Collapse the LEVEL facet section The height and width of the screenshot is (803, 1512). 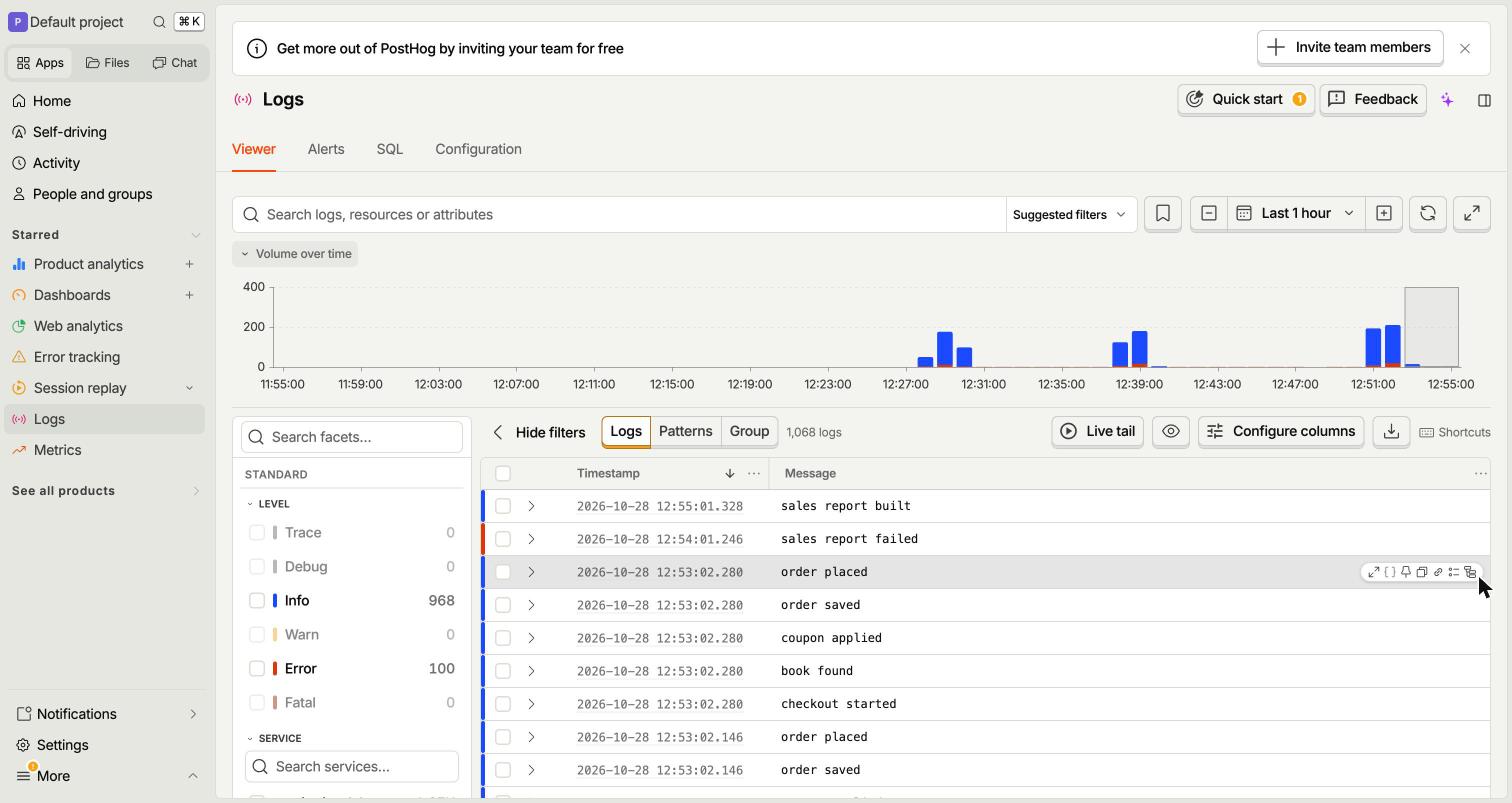point(268,504)
